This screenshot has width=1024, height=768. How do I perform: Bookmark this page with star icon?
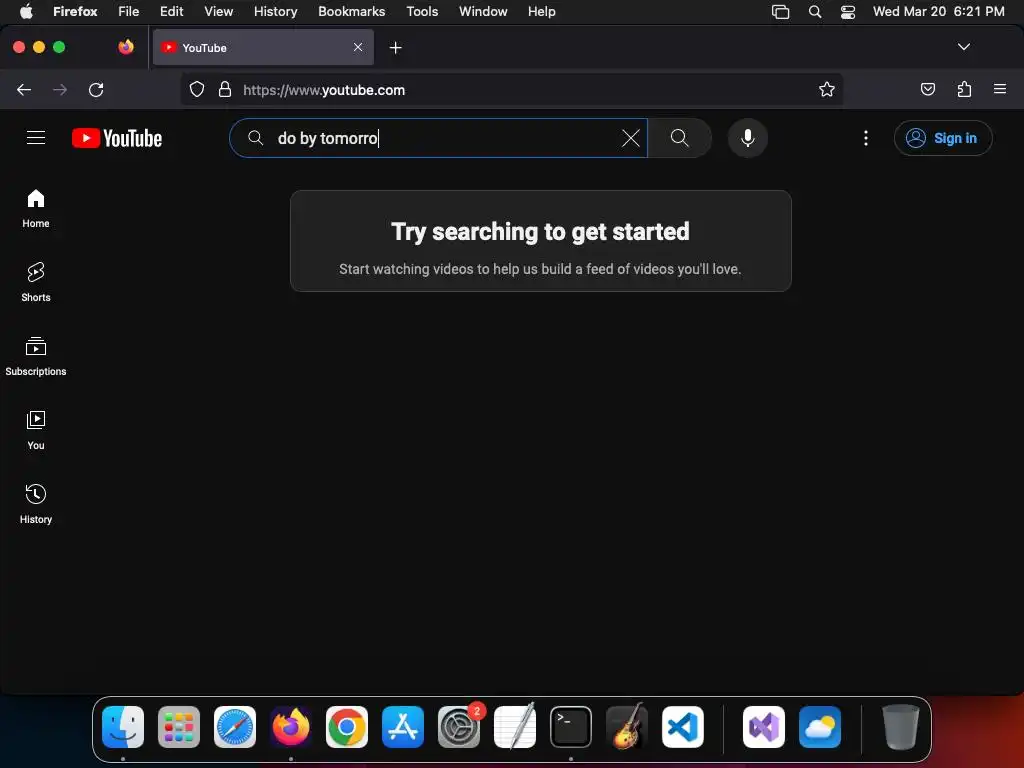click(826, 89)
